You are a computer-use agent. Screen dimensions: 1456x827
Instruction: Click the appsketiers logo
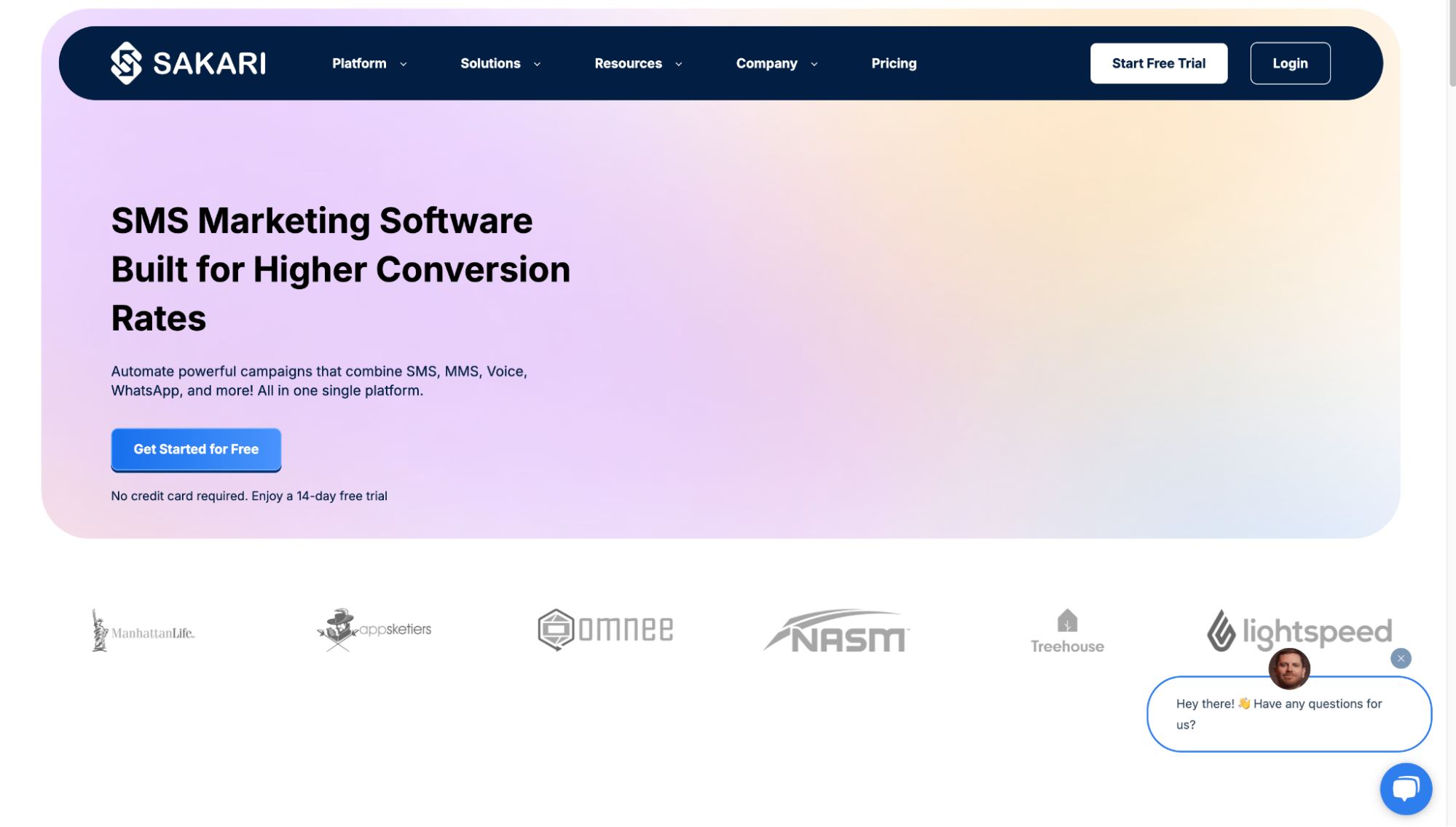pyautogui.click(x=374, y=630)
